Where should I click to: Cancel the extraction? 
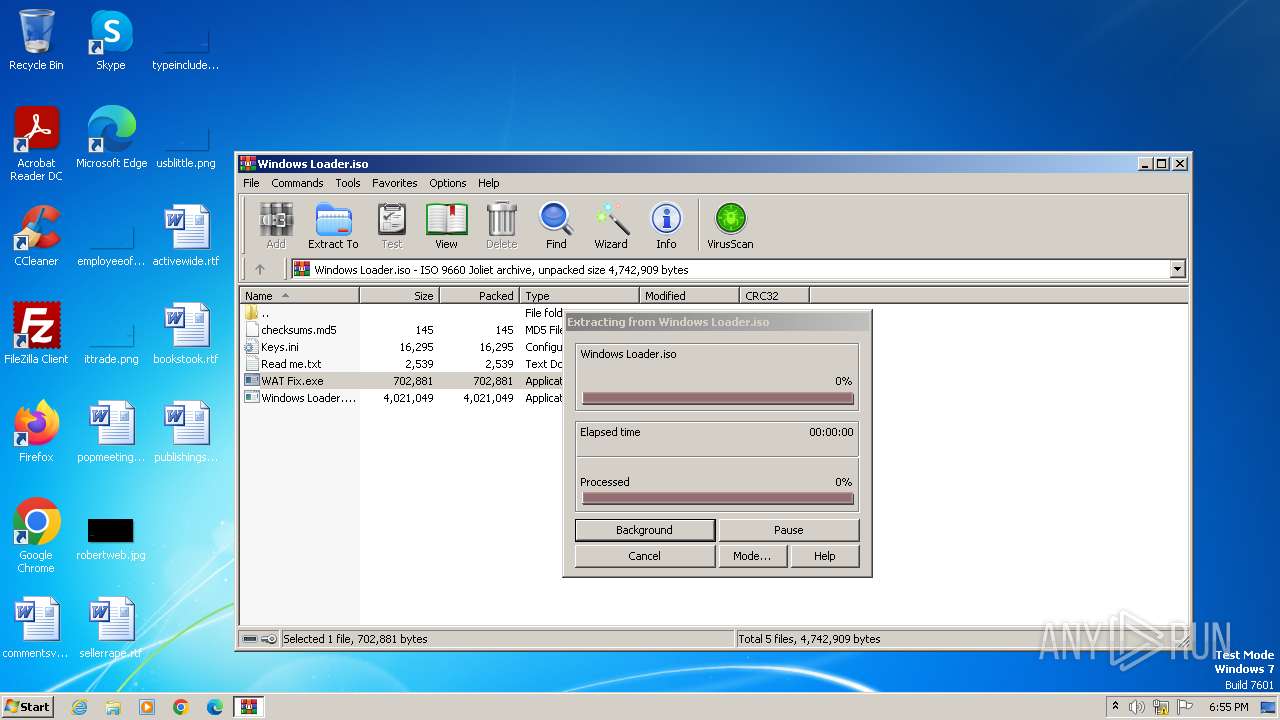(x=645, y=556)
